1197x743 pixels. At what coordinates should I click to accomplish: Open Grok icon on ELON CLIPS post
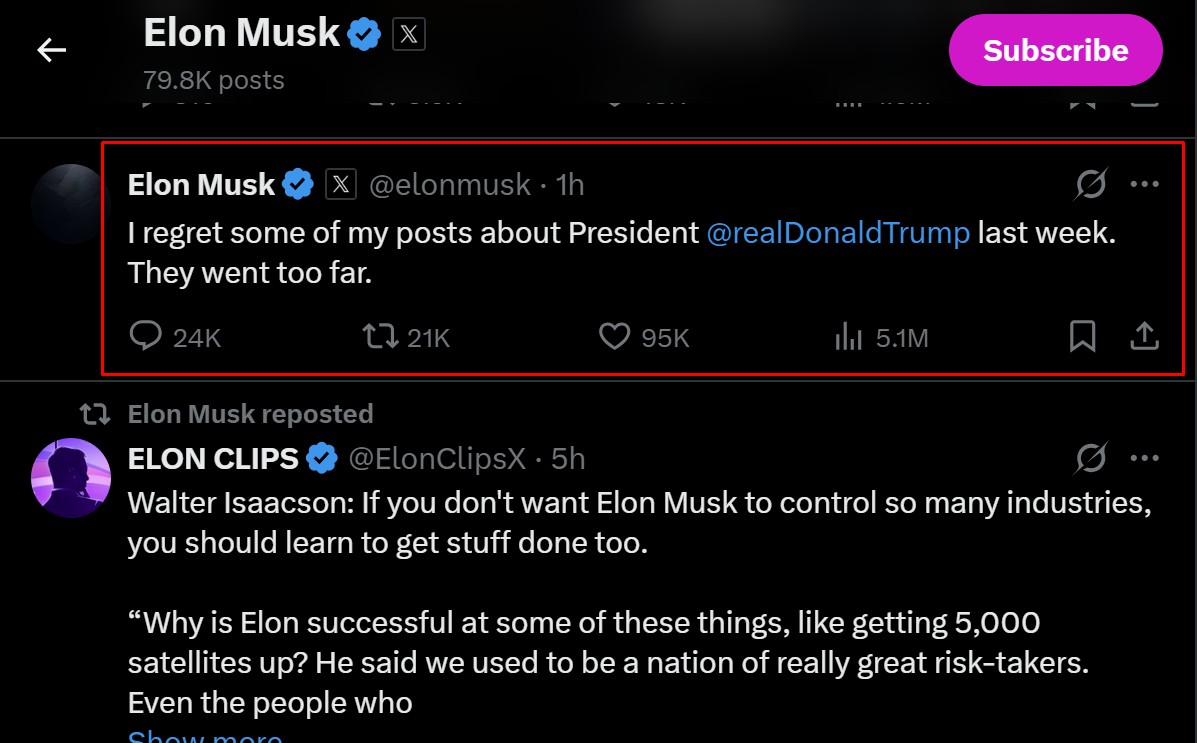1091,458
